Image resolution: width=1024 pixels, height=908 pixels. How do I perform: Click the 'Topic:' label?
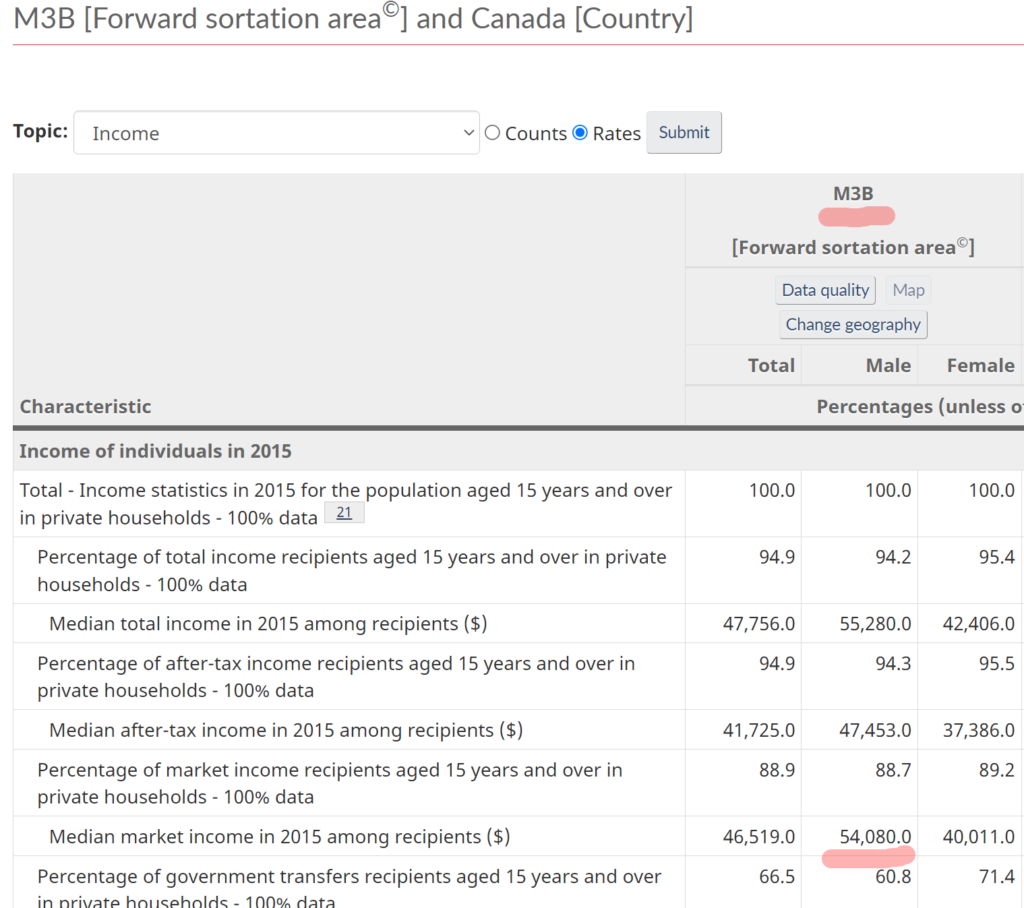tap(40, 131)
